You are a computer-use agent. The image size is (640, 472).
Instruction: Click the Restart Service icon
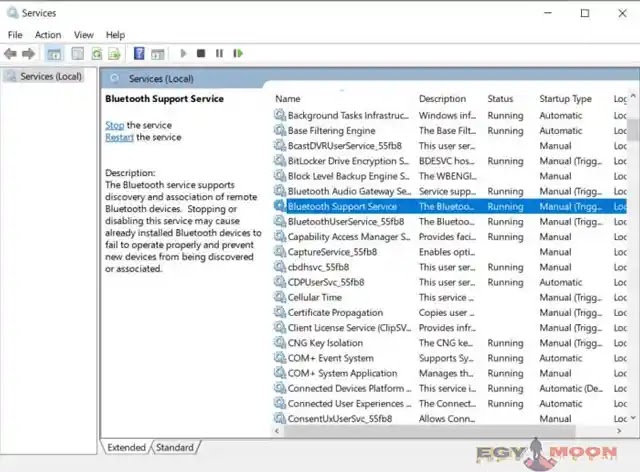(238, 53)
